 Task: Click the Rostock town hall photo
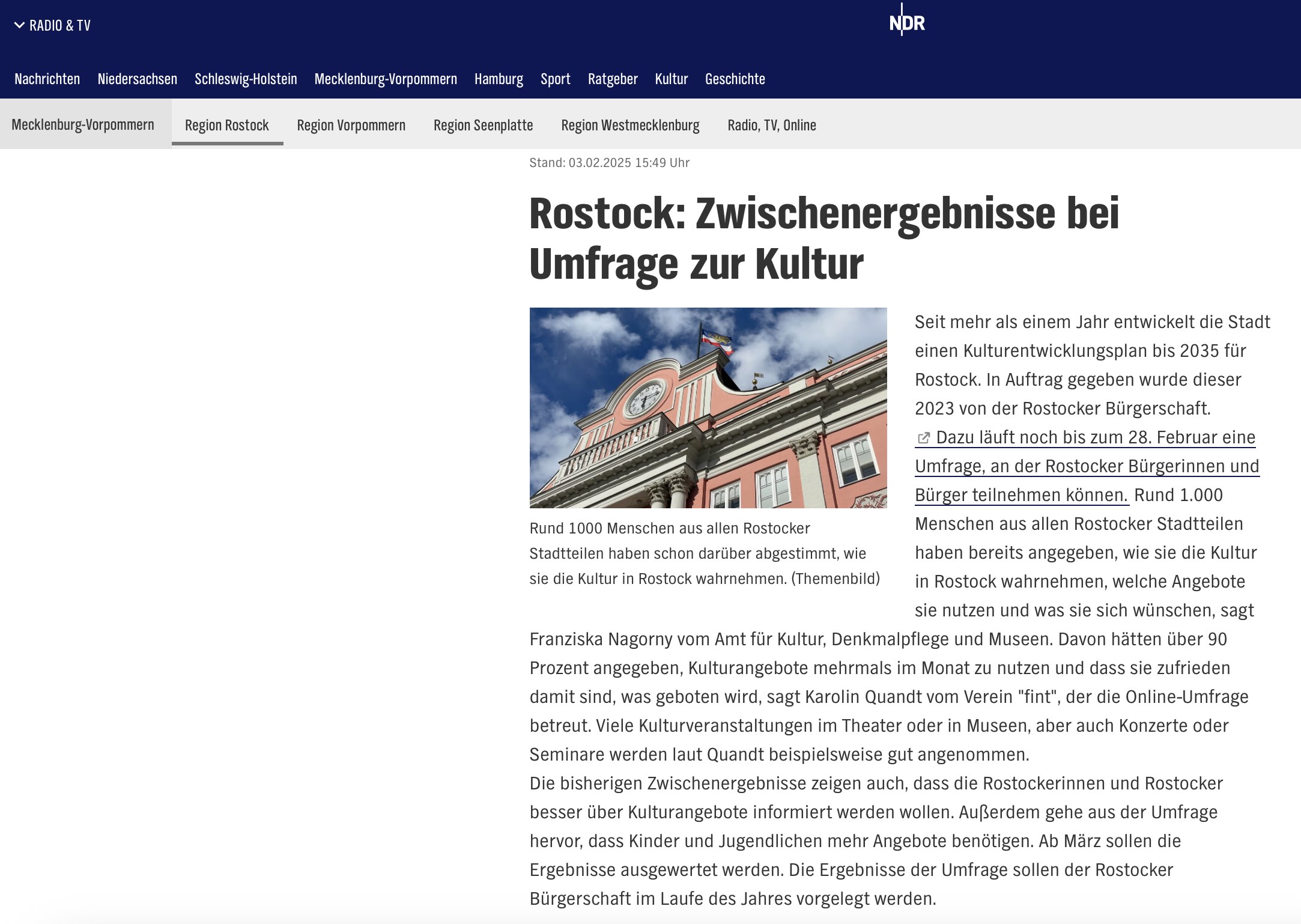tap(708, 408)
